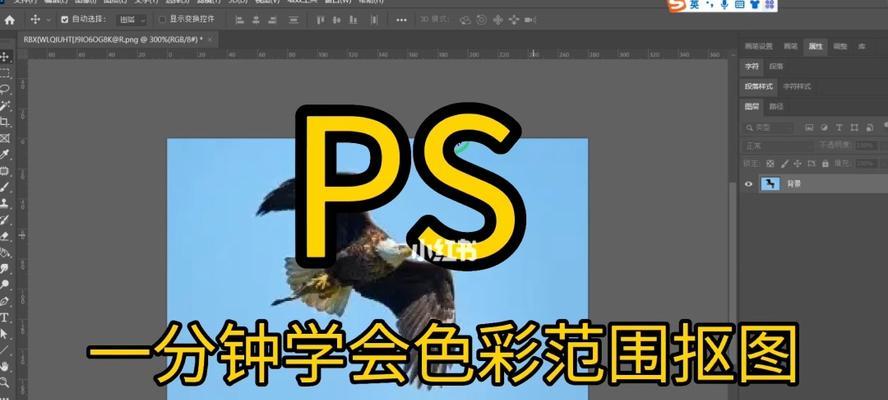
Task: Select the Type tool
Action: pos(5,317)
